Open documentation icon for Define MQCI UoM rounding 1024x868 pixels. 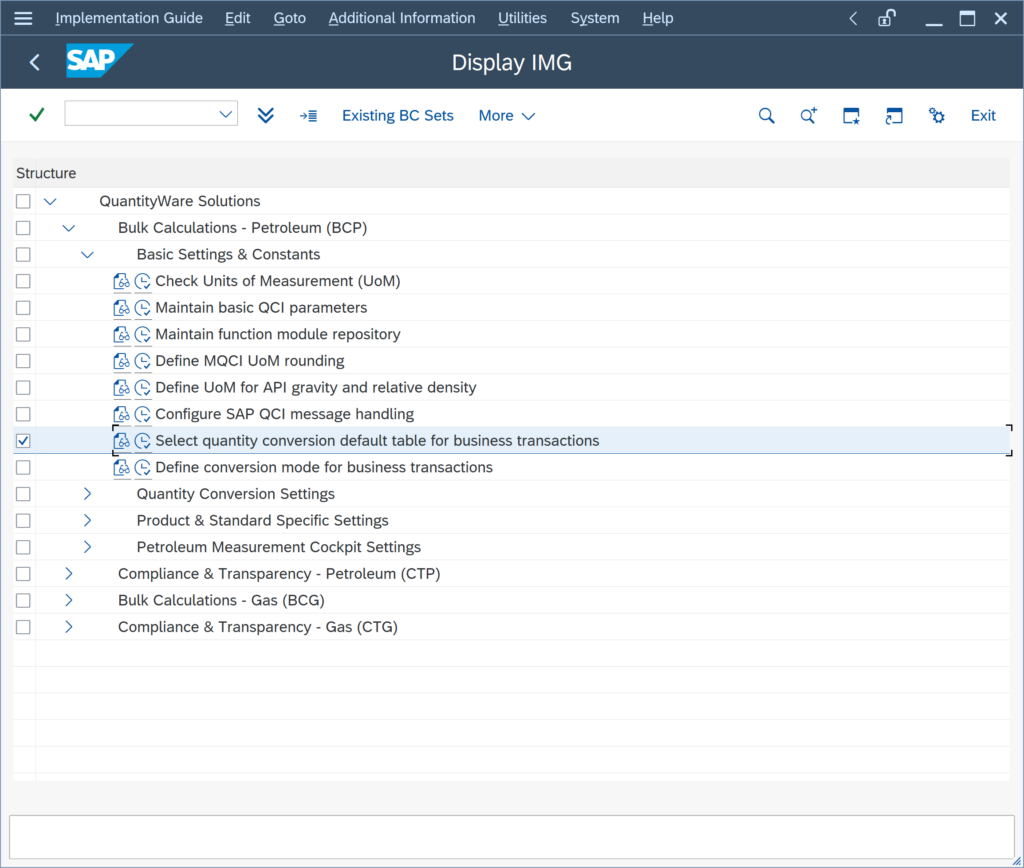point(121,361)
